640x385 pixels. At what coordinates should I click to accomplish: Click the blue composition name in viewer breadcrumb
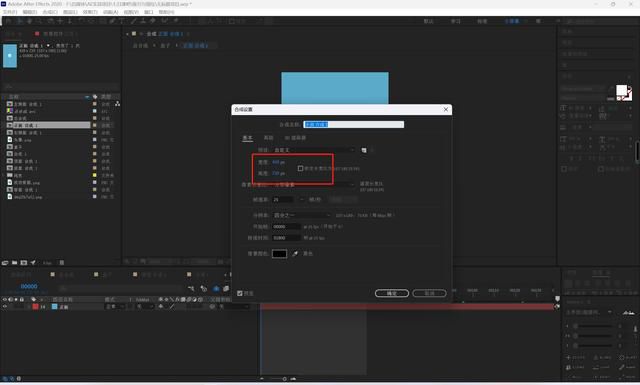(195, 45)
